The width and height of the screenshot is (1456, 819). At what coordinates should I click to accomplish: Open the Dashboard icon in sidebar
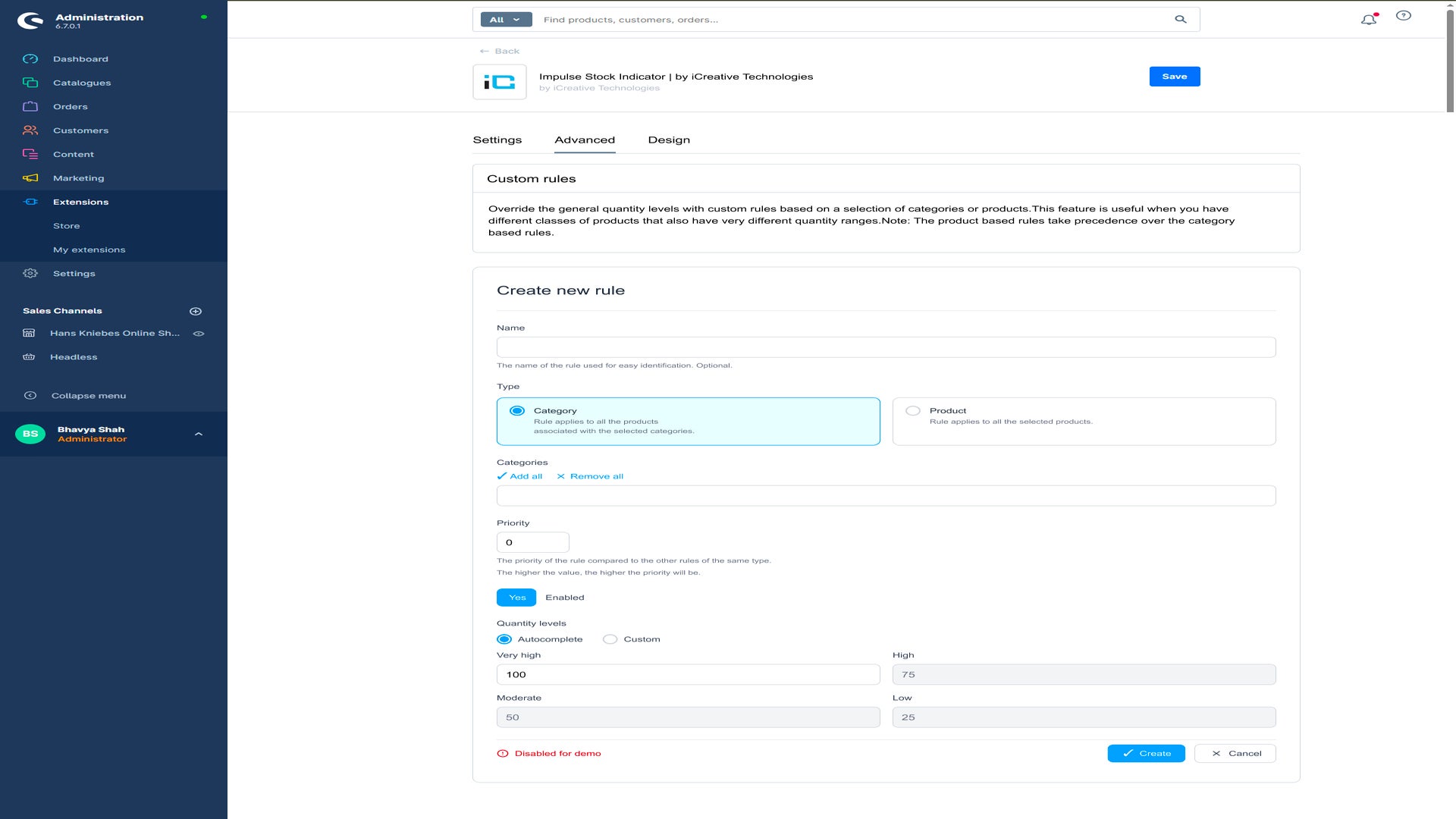click(30, 59)
